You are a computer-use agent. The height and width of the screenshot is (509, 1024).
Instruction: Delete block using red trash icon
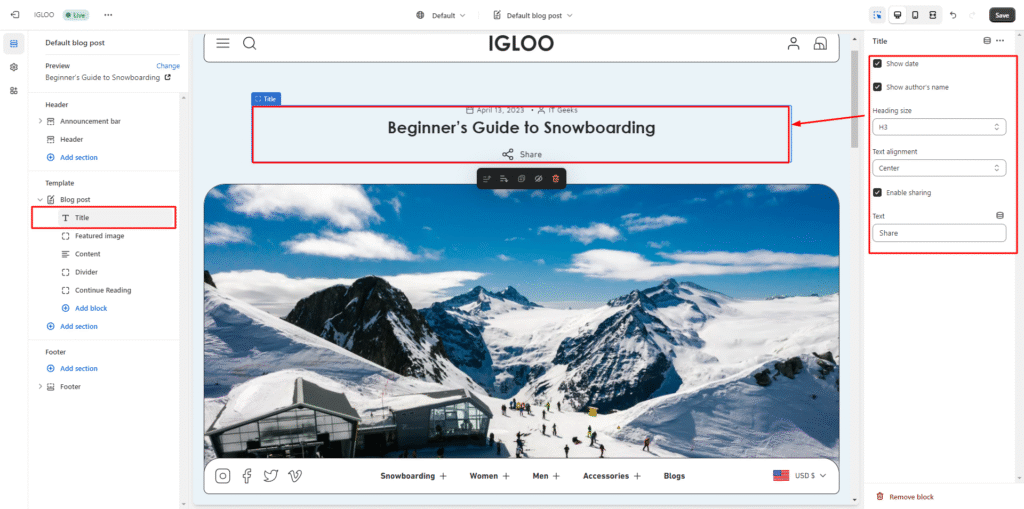click(x=556, y=178)
